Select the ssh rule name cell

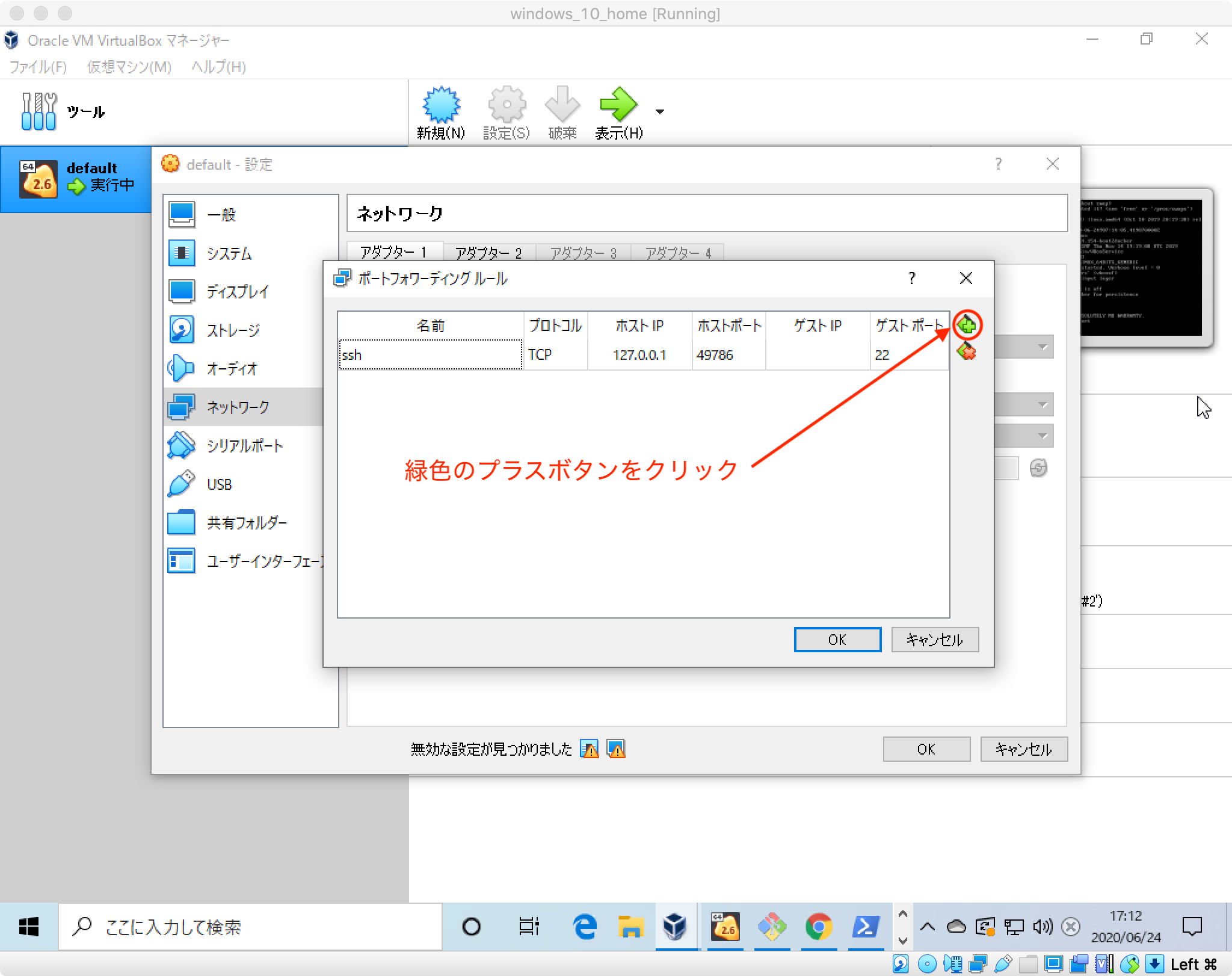430,355
